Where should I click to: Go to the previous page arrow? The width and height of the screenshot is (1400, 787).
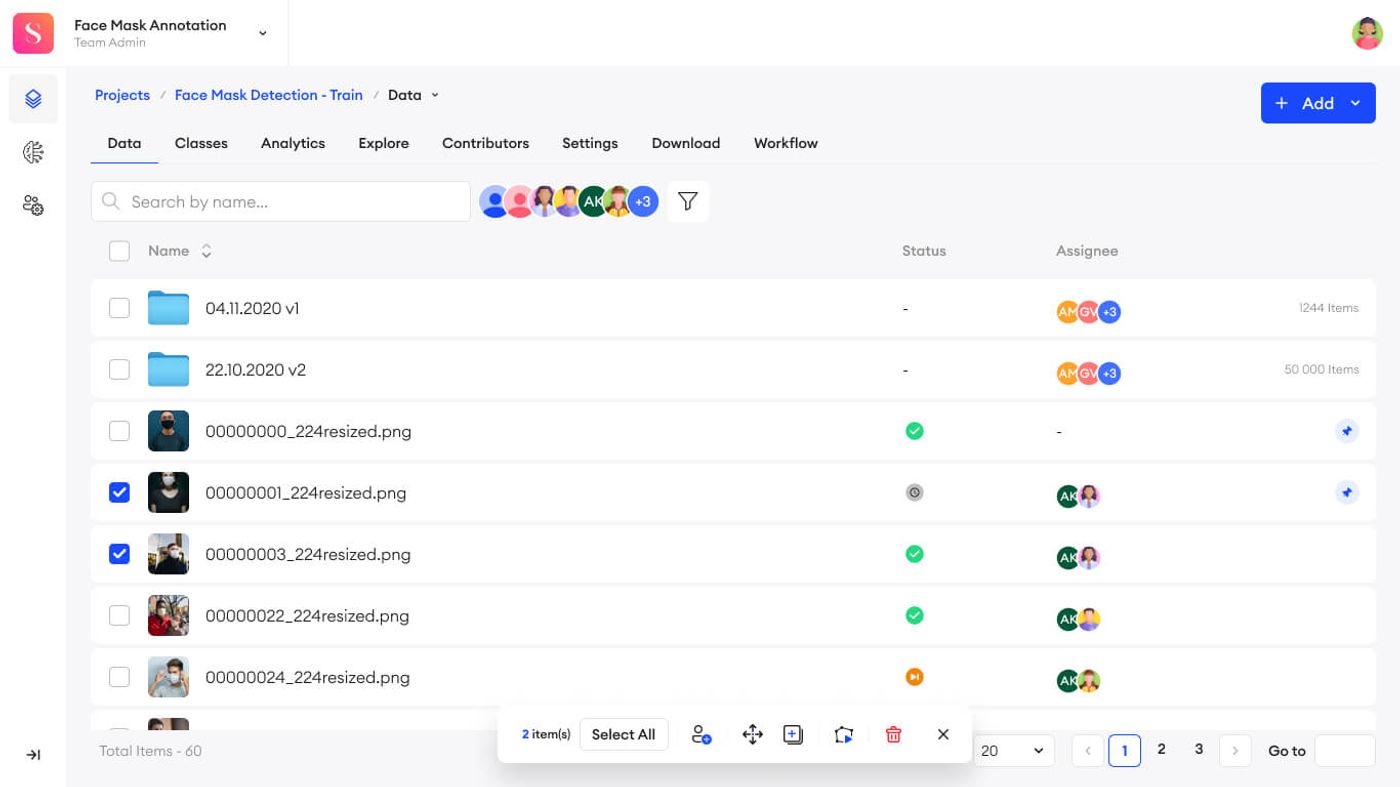pyautogui.click(x=1088, y=751)
